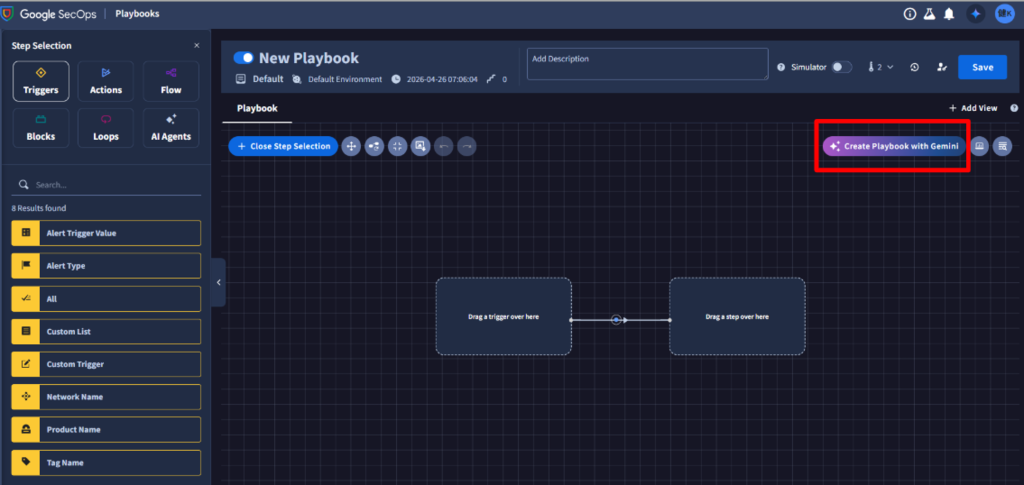Click the Tag Name tag icon
The width and height of the screenshot is (1024, 485).
click(26, 462)
